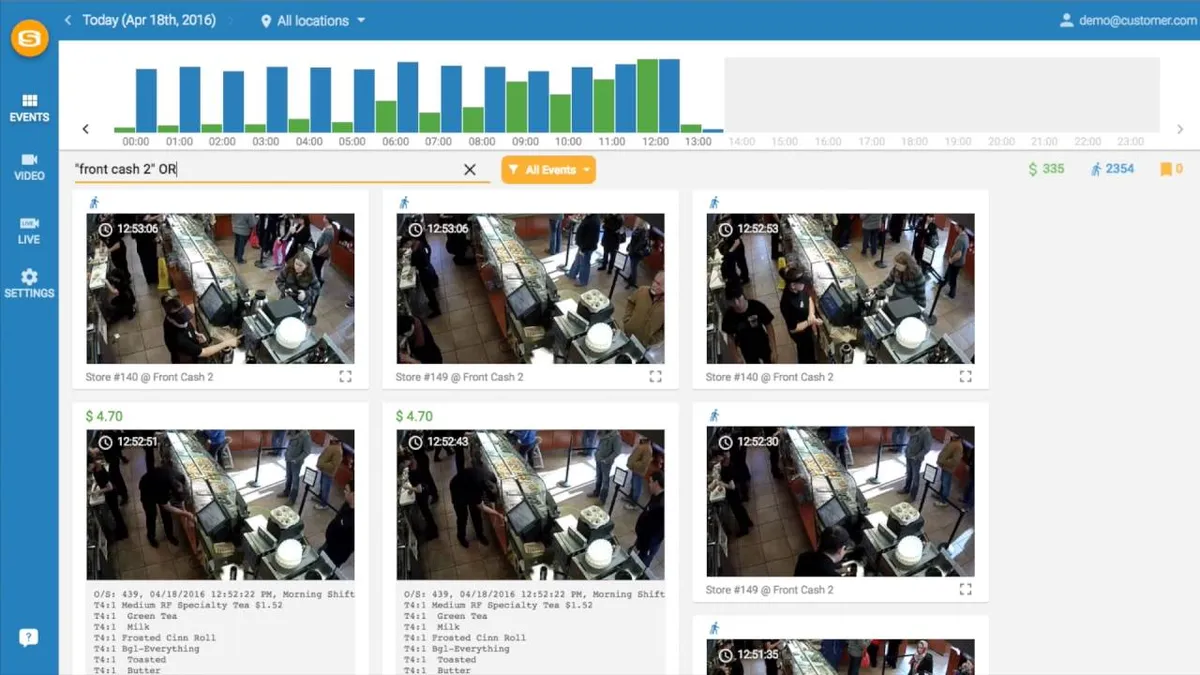Viewport: 1200px width, 675px height.
Task: Click motion icon above Store #149 12:53:06 card
Action: tap(404, 202)
